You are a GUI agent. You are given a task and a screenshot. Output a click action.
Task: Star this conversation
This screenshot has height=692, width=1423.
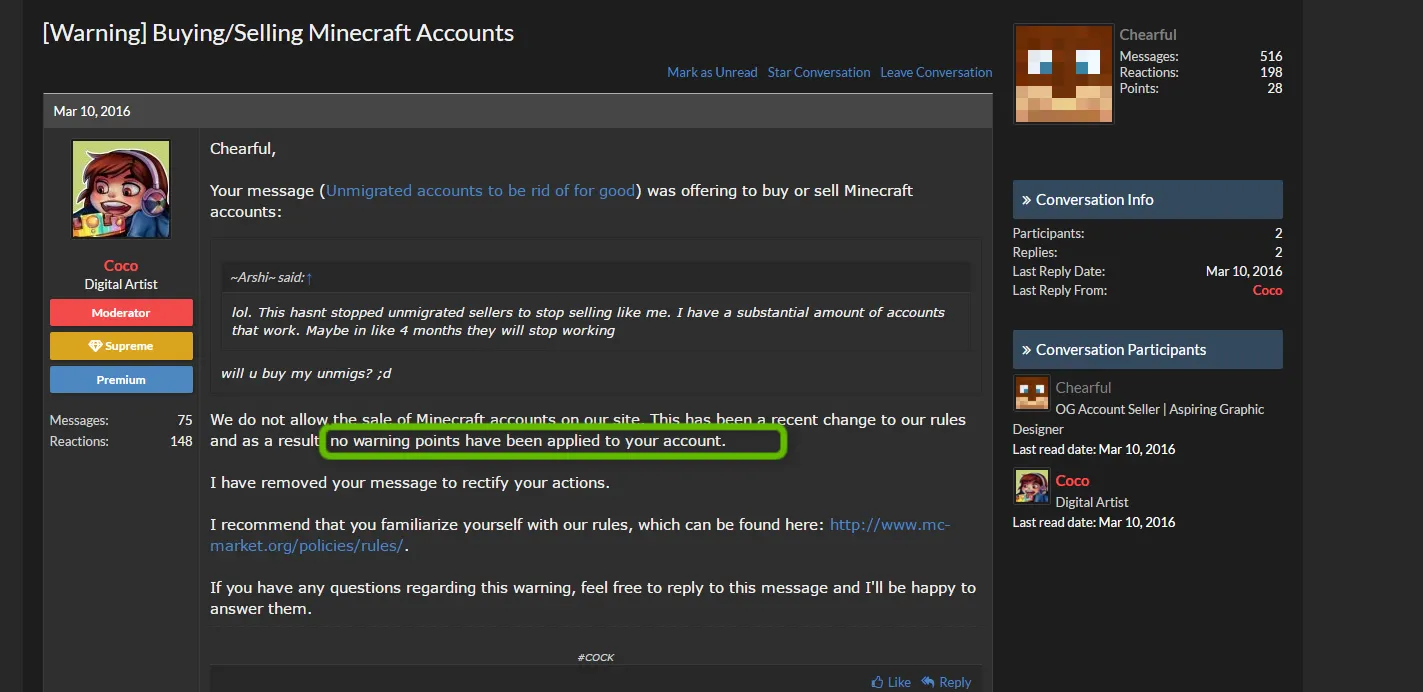coord(819,72)
